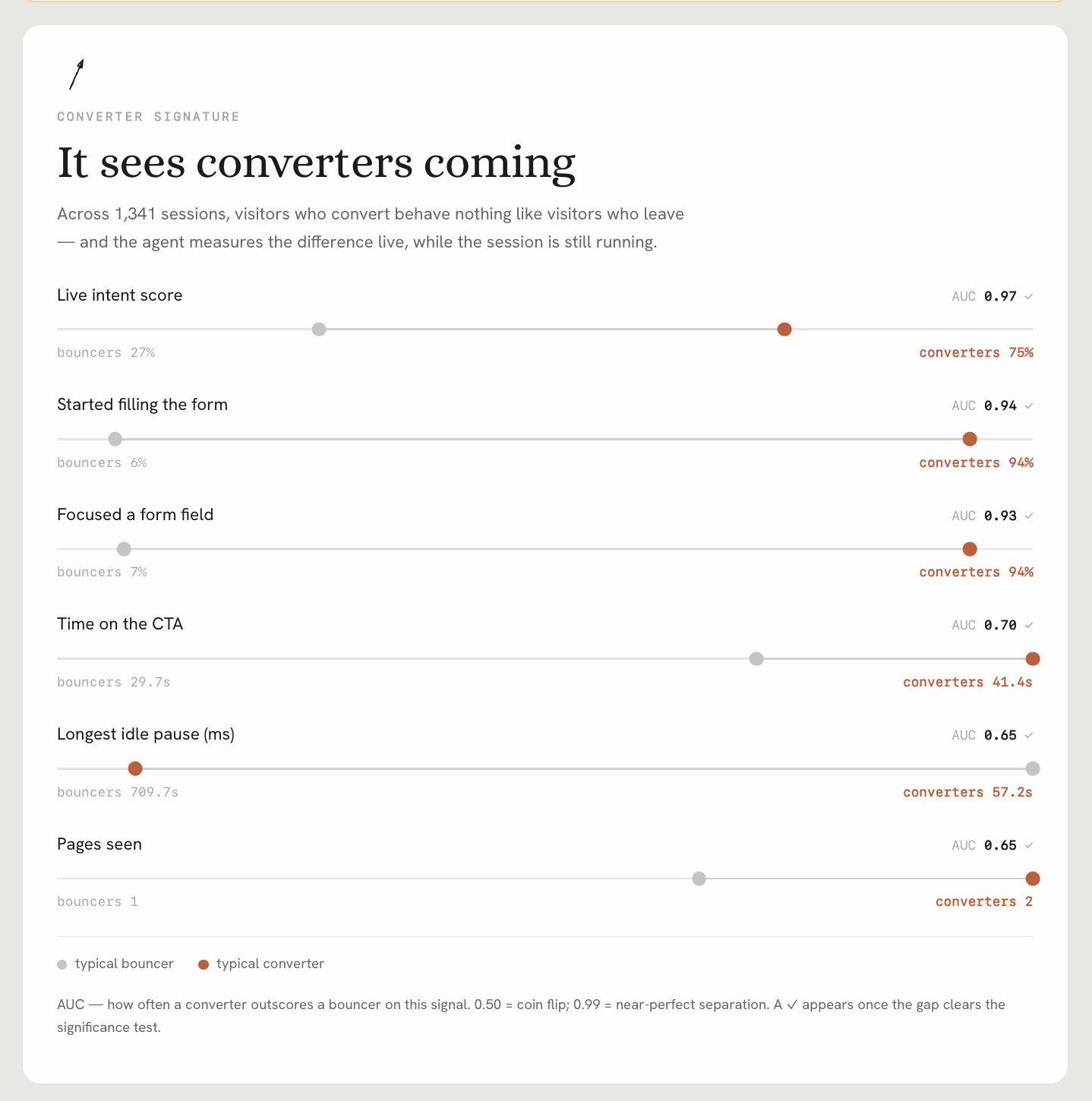Image resolution: width=1092 pixels, height=1101 pixels.
Task: Click the arrow logo icon above Converter Signature
Action: (76, 74)
